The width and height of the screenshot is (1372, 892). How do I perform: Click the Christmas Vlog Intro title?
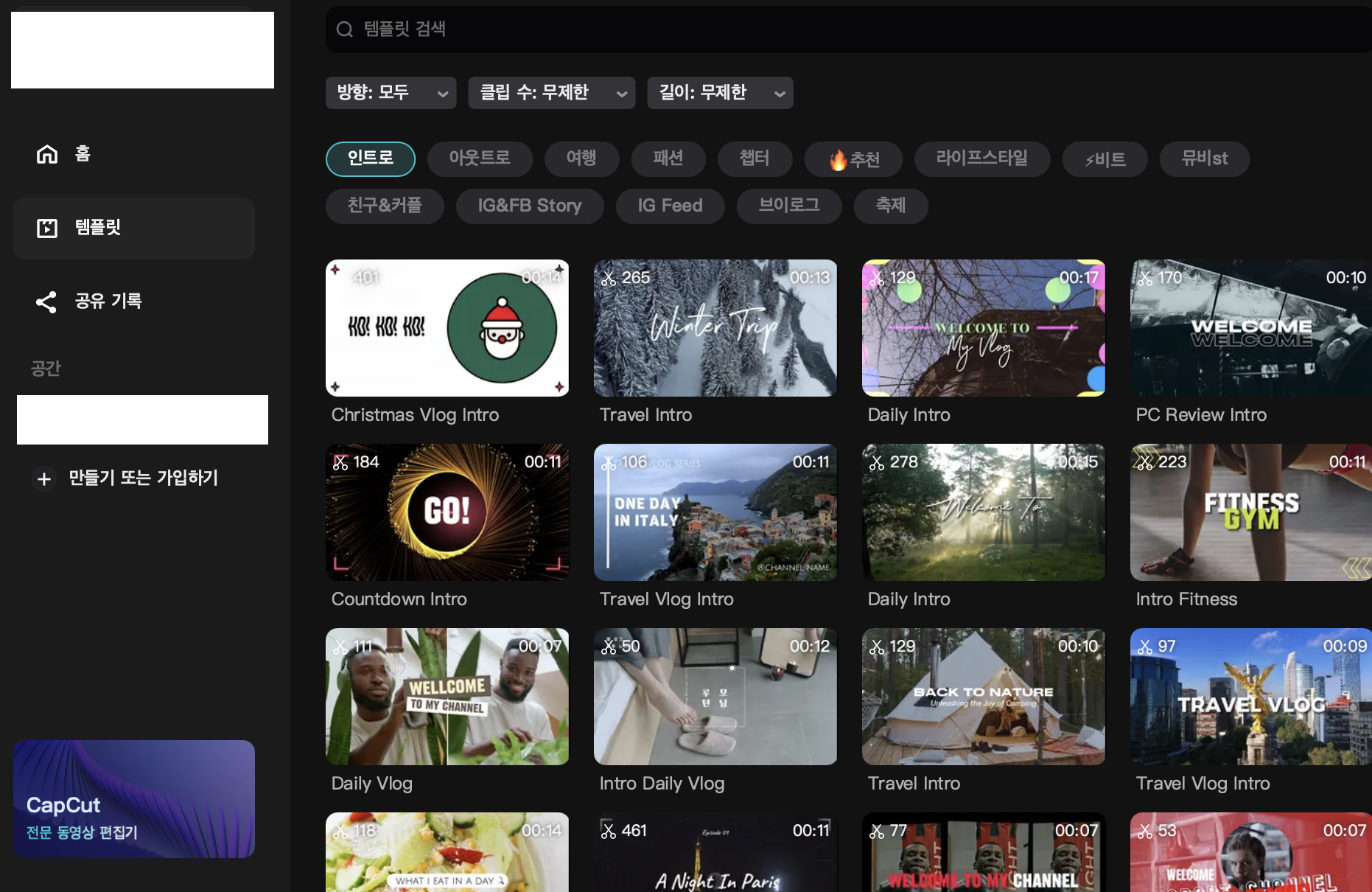[x=415, y=415]
